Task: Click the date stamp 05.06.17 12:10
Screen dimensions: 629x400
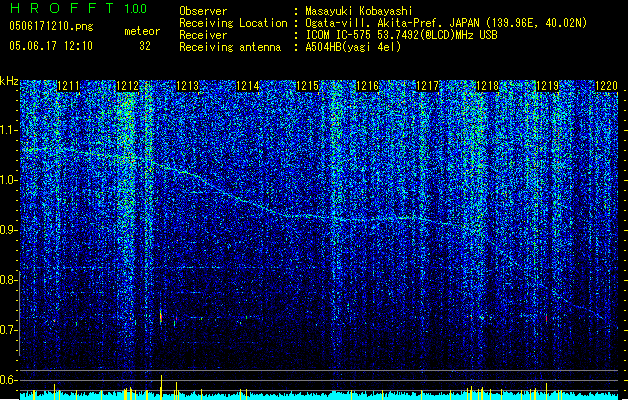Action: pyautogui.click(x=51, y=46)
